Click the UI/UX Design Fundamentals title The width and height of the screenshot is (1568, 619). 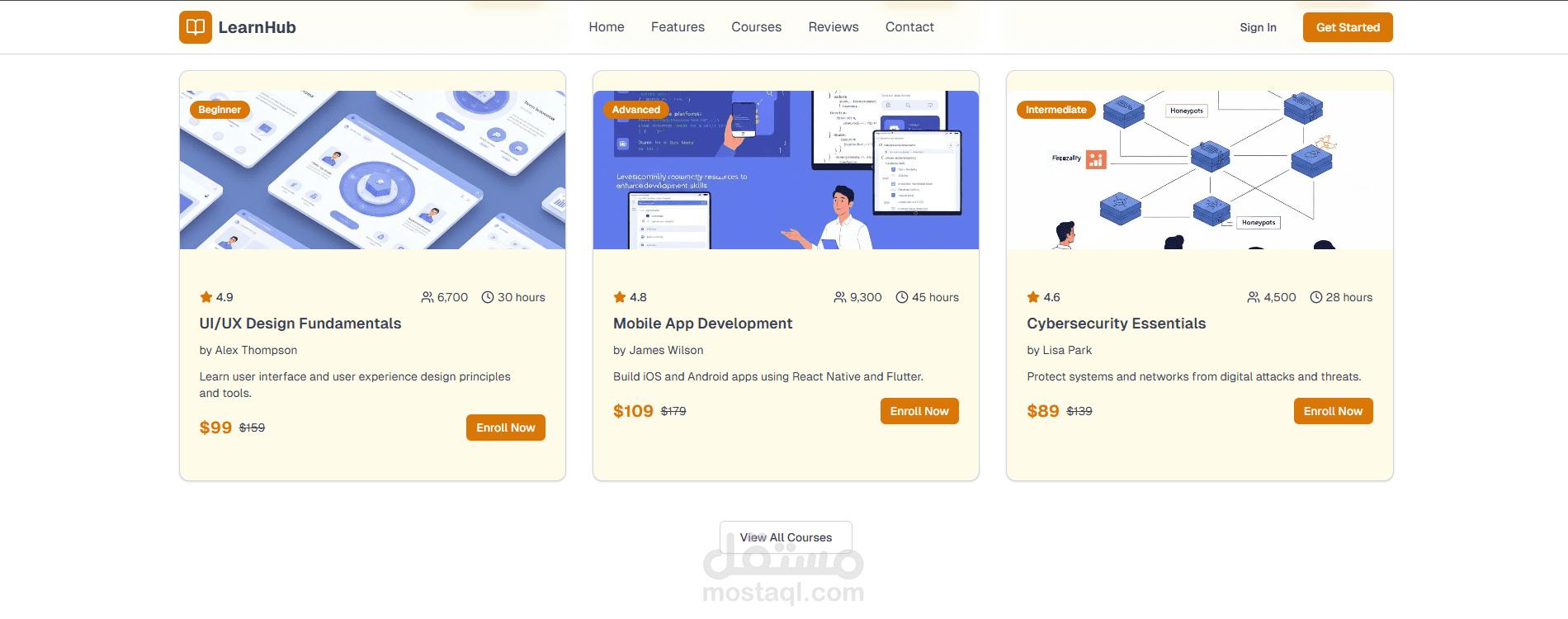coord(300,324)
